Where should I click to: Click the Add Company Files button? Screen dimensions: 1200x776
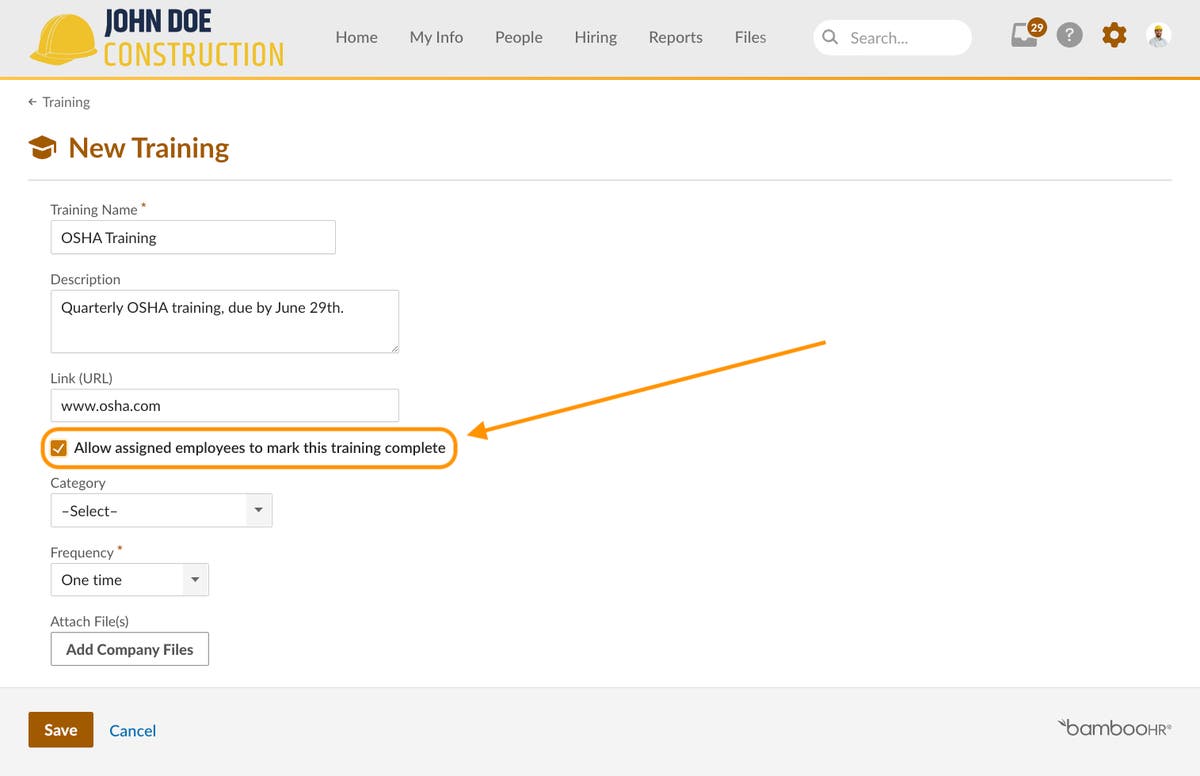pyautogui.click(x=129, y=648)
